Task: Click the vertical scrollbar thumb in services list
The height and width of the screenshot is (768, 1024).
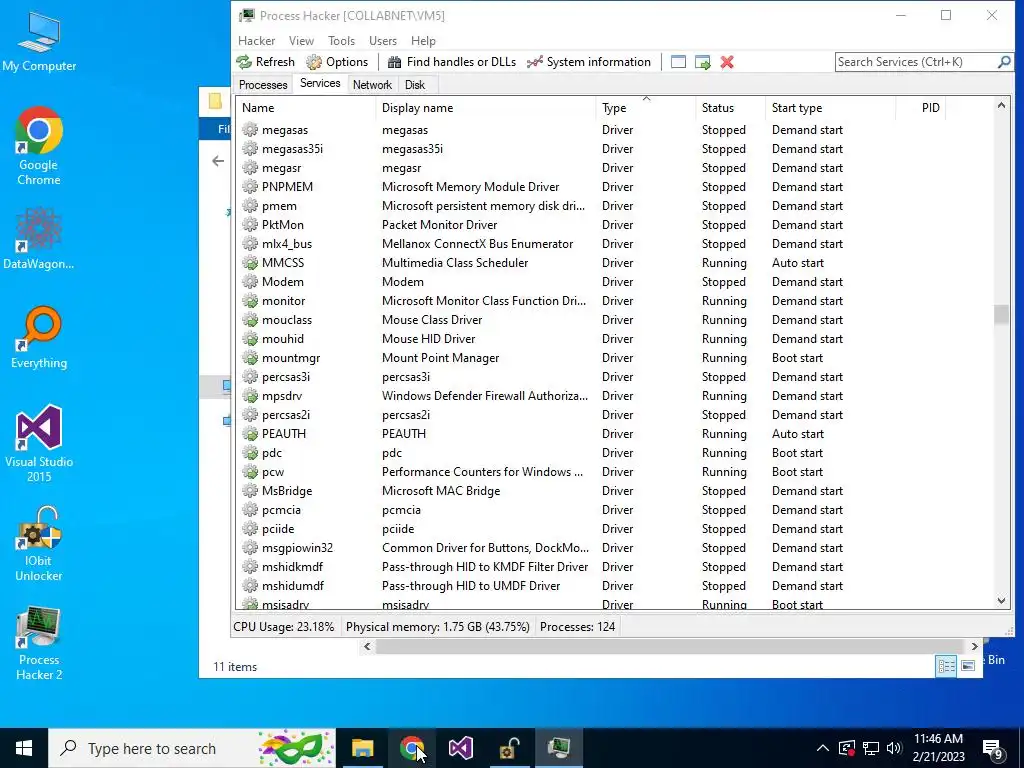Action: tap(1001, 314)
